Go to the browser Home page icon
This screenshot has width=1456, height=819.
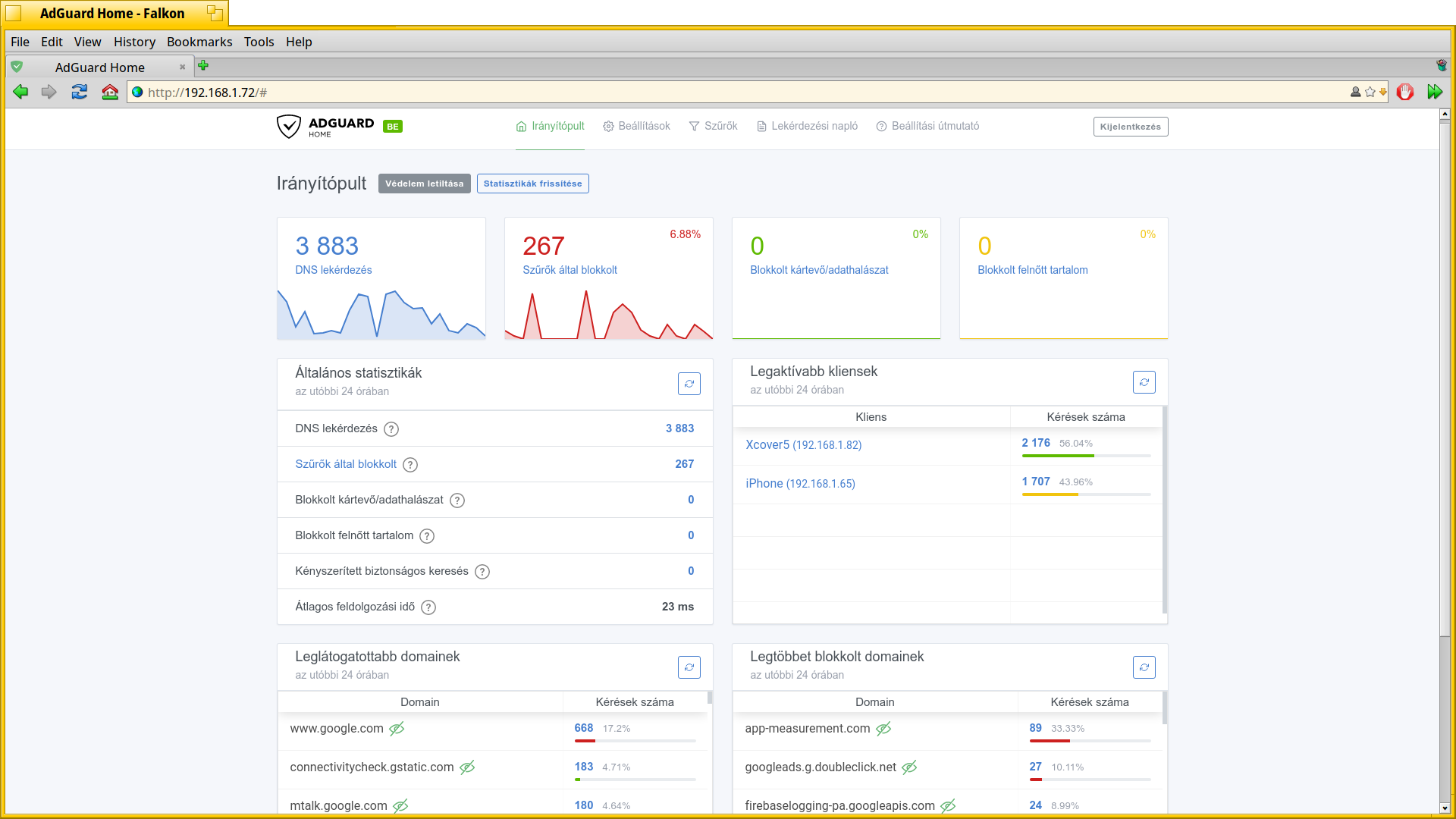point(110,92)
